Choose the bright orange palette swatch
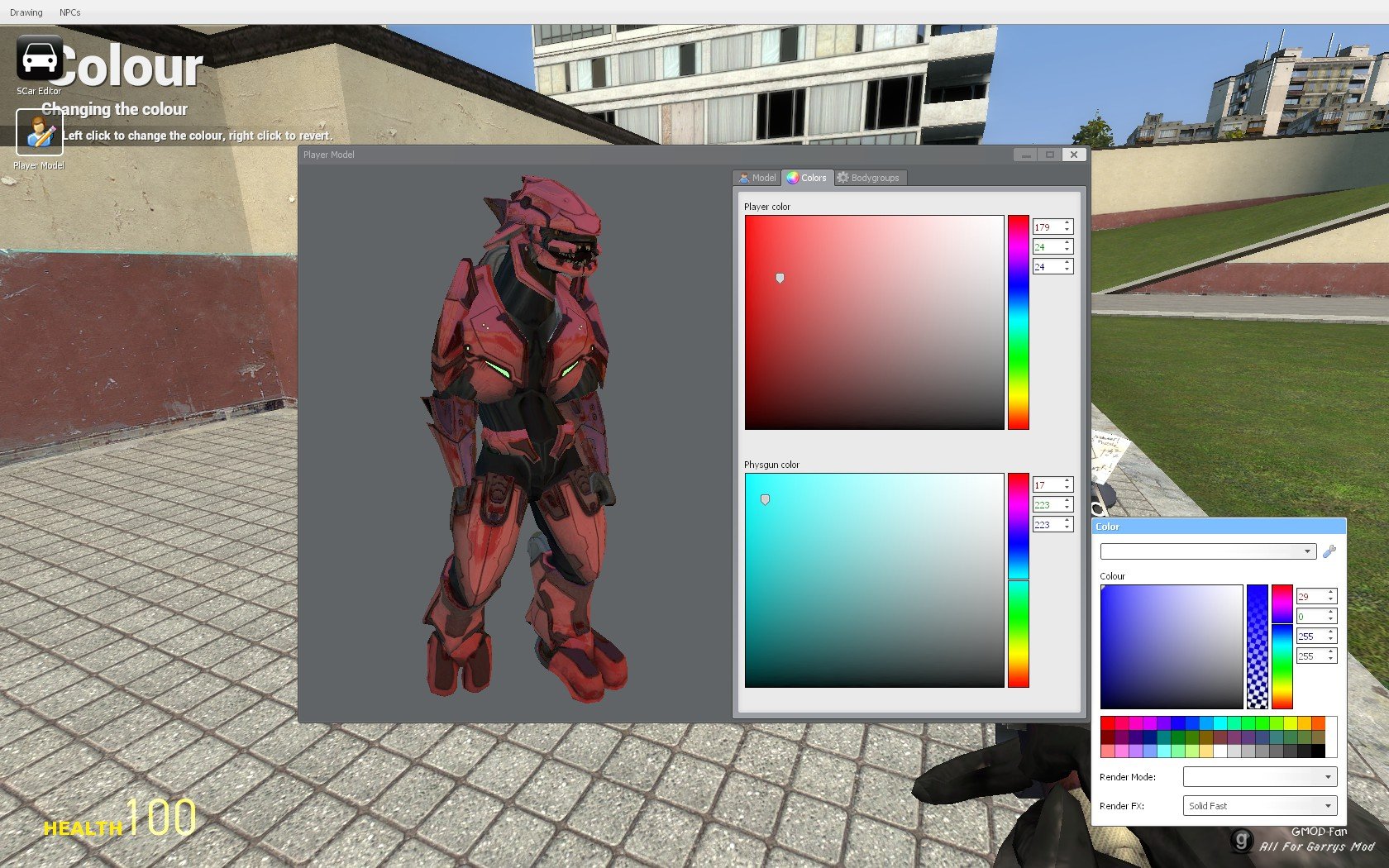 click(x=1319, y=723)
